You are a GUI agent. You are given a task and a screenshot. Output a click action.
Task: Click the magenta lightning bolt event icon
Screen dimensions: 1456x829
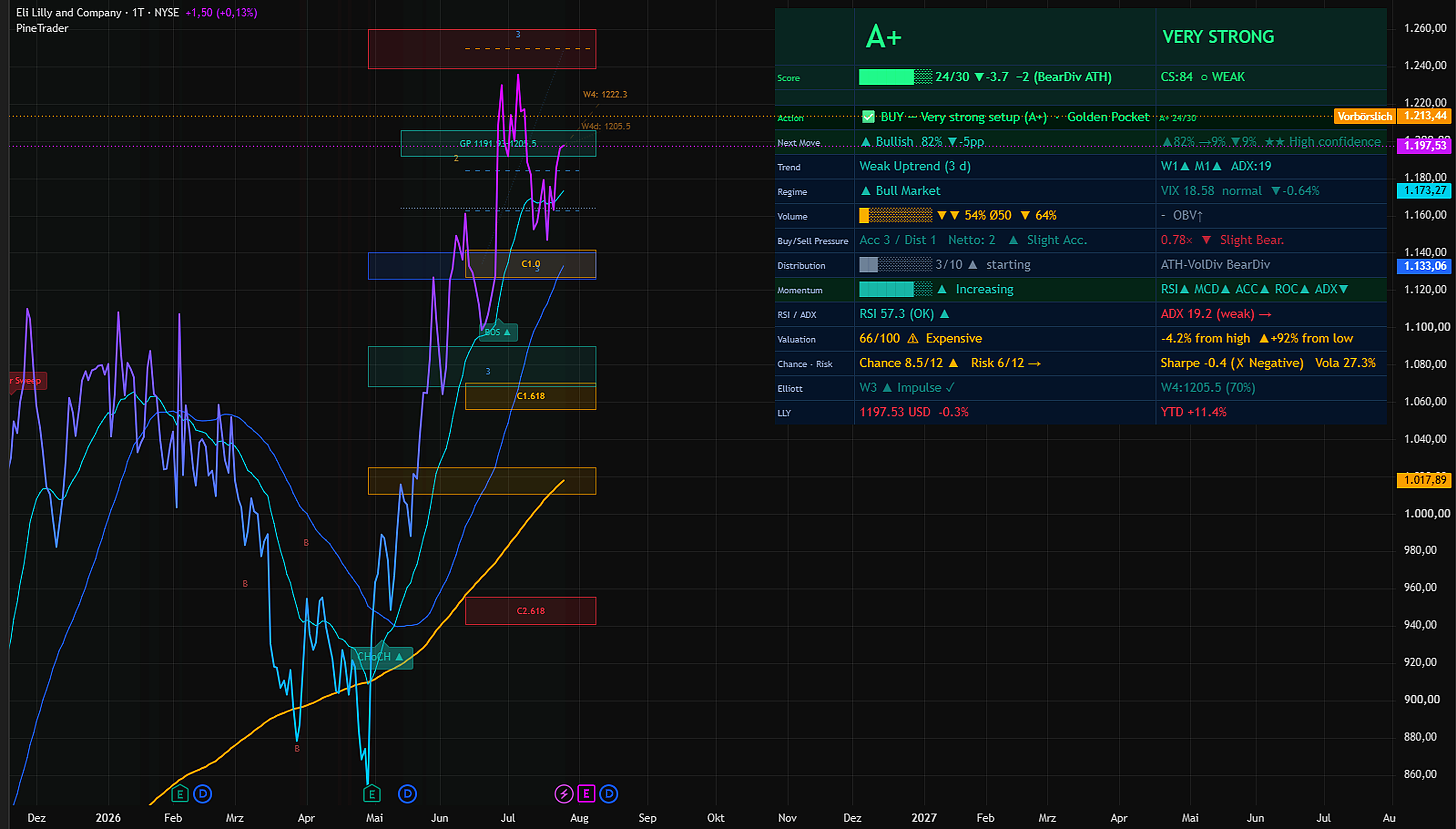pyautogui.click(x=563, y=793)
